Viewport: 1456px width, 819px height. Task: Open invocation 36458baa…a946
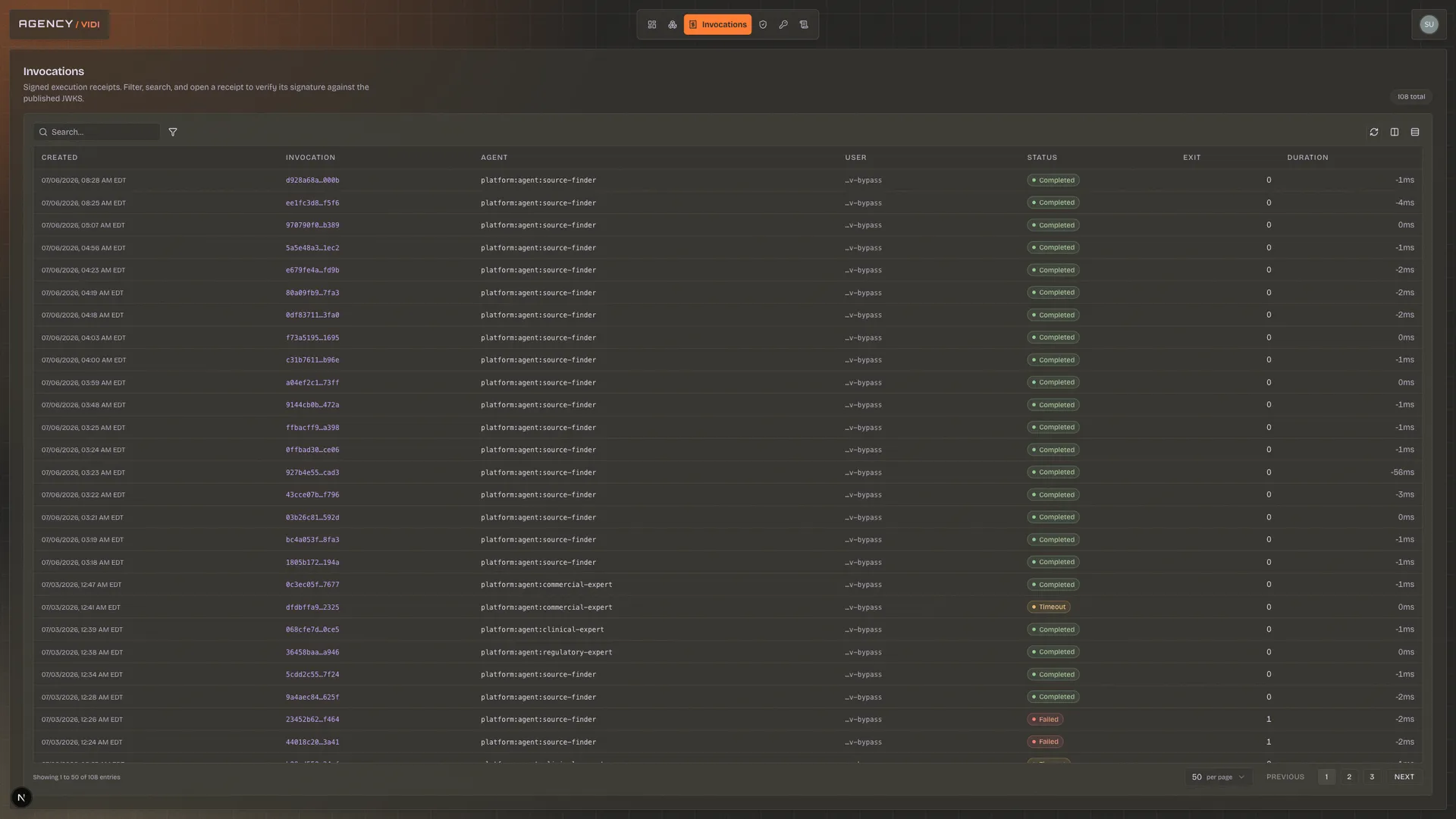coord(312,652)
